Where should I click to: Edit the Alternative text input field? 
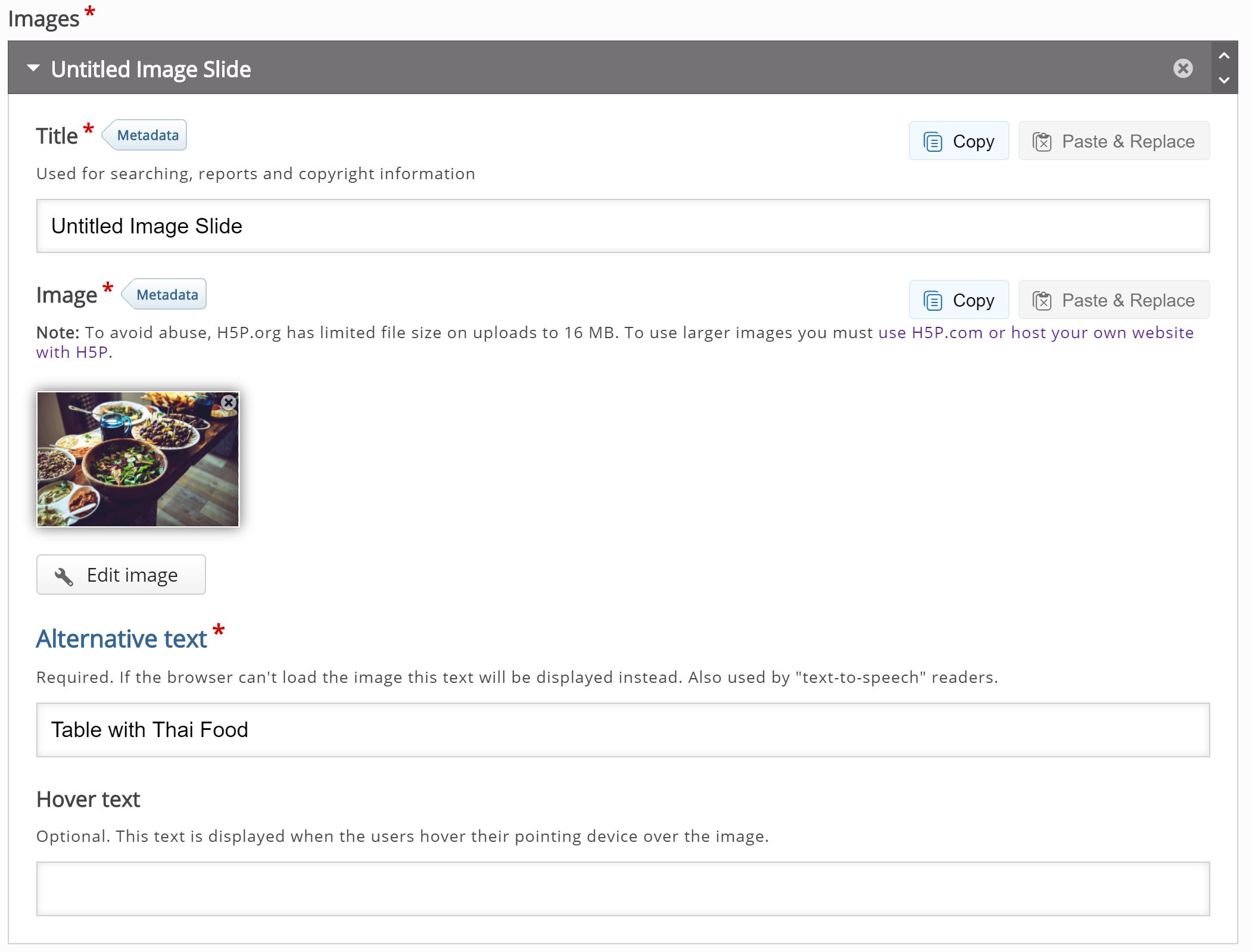(623, 730)
